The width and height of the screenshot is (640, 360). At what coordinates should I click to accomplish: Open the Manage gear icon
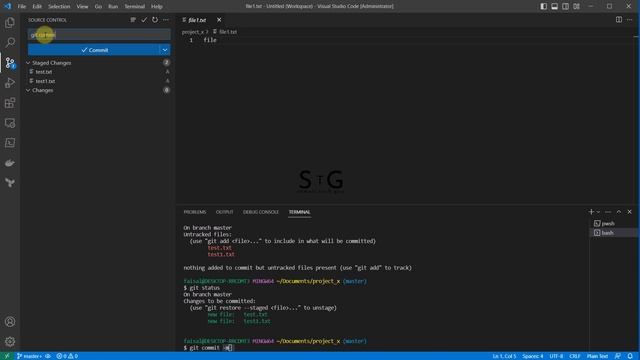10,341
